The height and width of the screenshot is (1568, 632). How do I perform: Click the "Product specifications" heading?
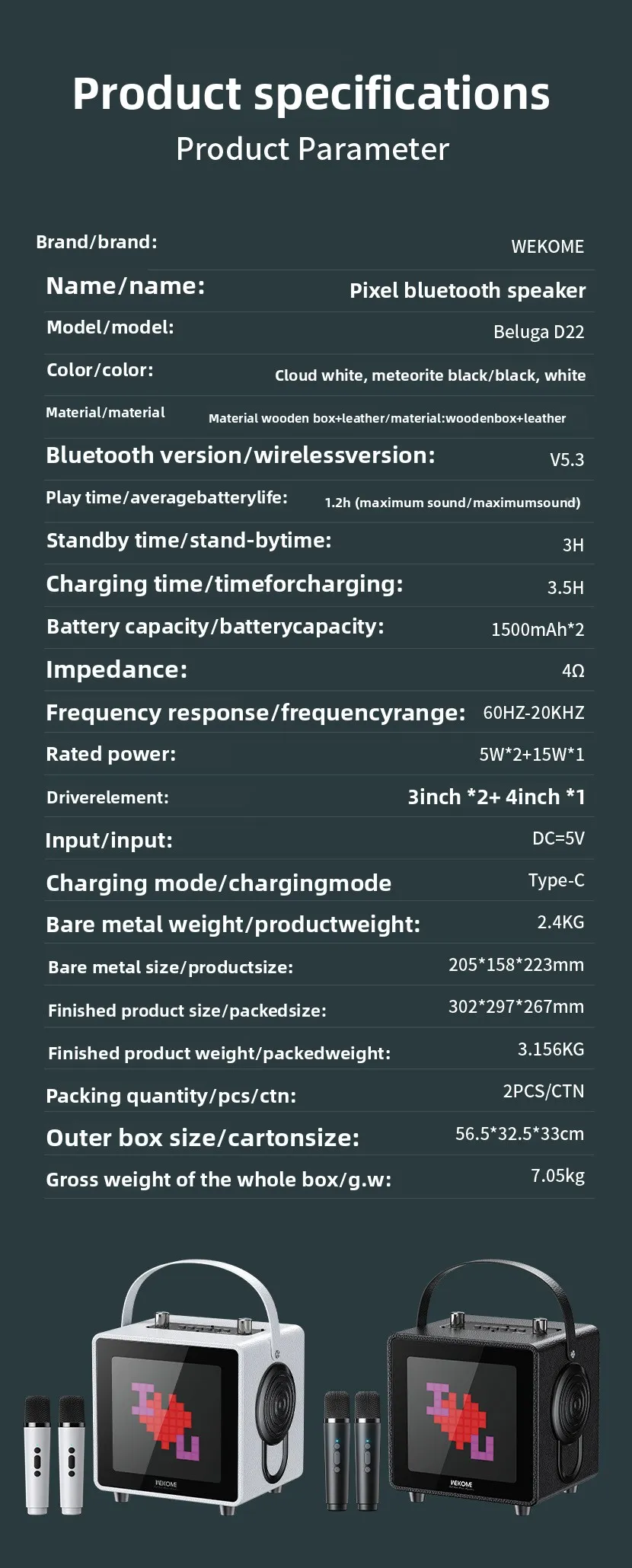[311, 94]
